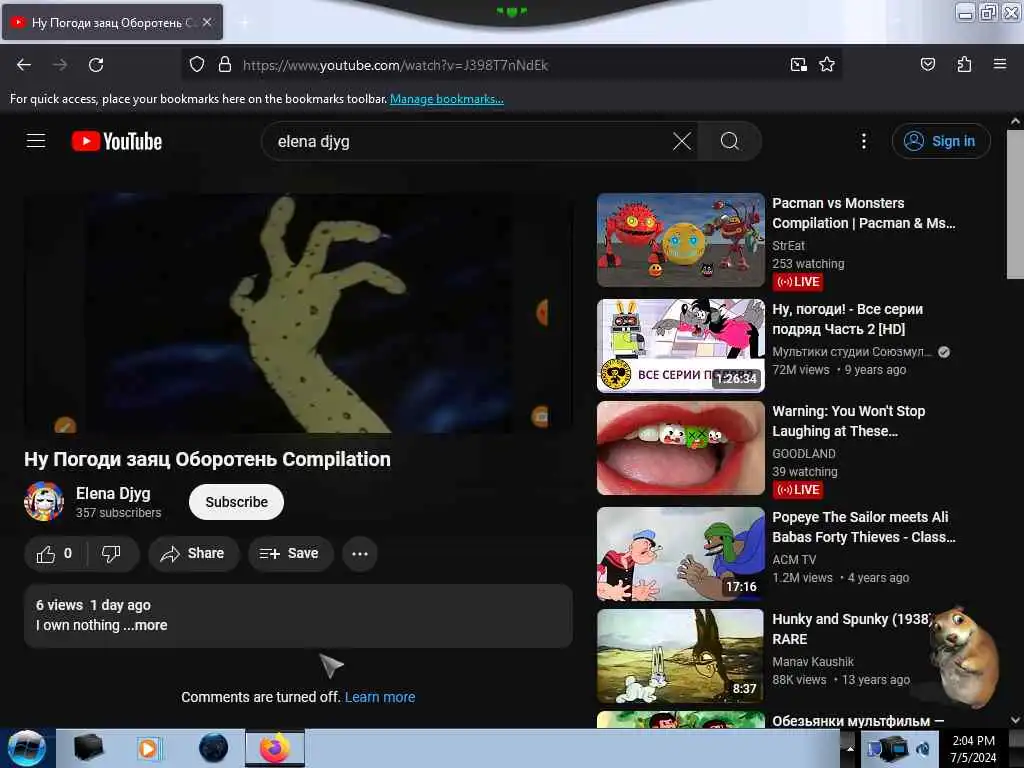The image size is (1024, 768).
Task: Open Elena Djyg channel name link
Action: (x=113, y=494)
